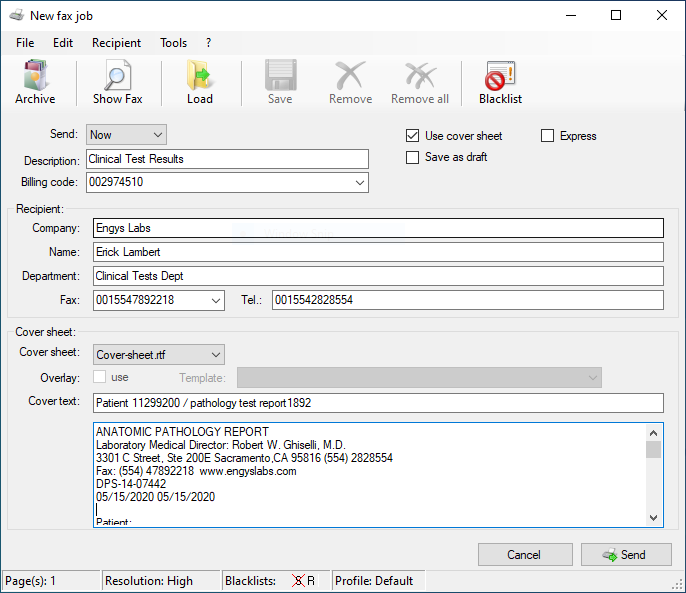This screenshot has width=686, height=593.
Task: Open the Tools menu
Action: (x=173, y=43)
